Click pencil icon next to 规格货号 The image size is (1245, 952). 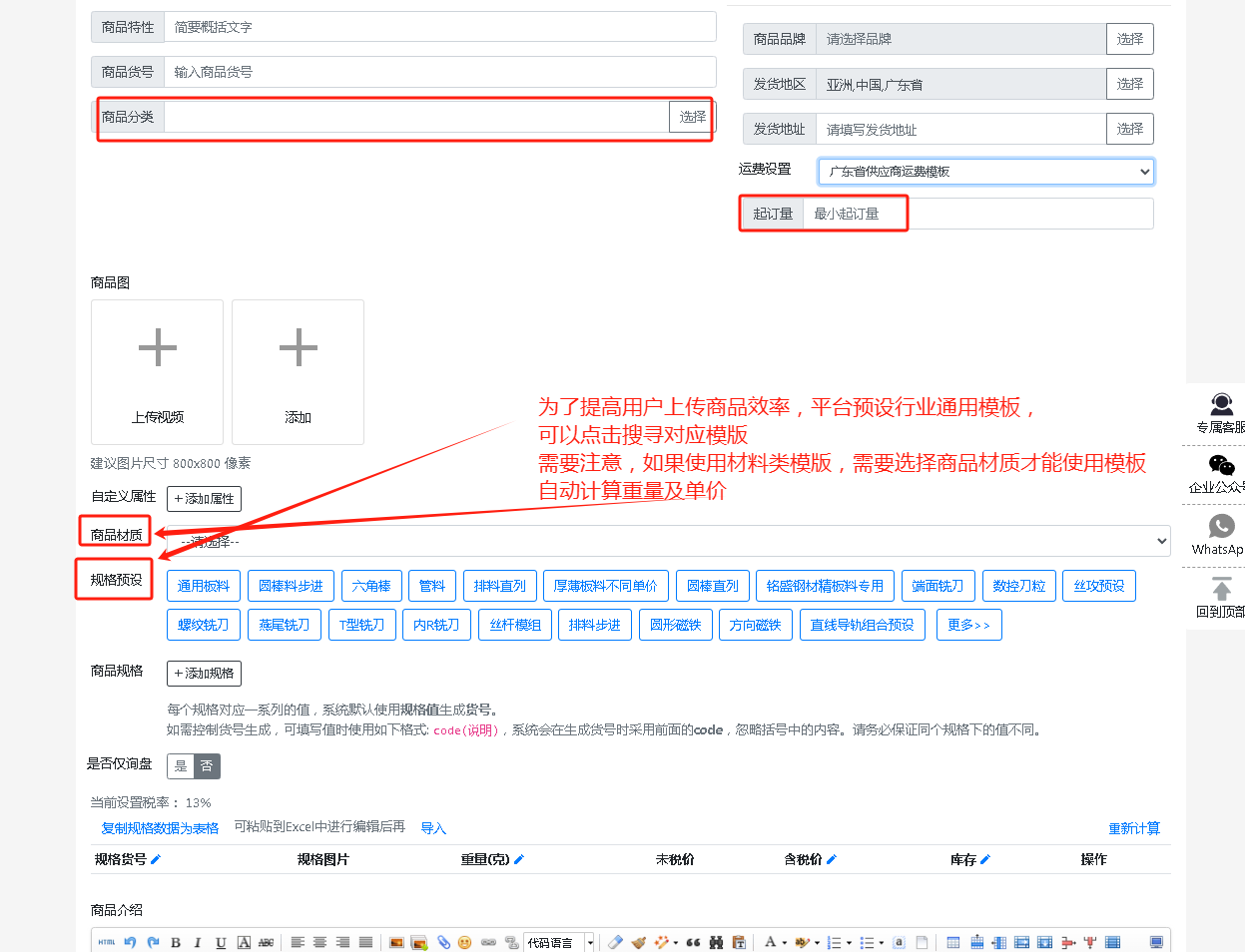pos(156,859)
